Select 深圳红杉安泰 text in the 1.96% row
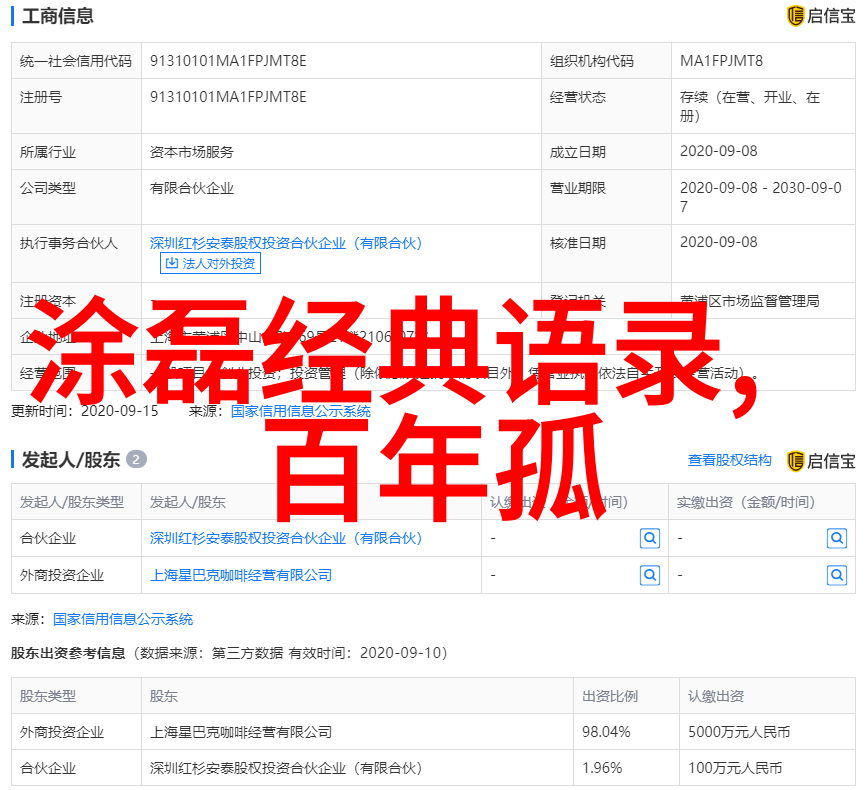The height and width of the screenshot is (790, 867). click(286, 768)
